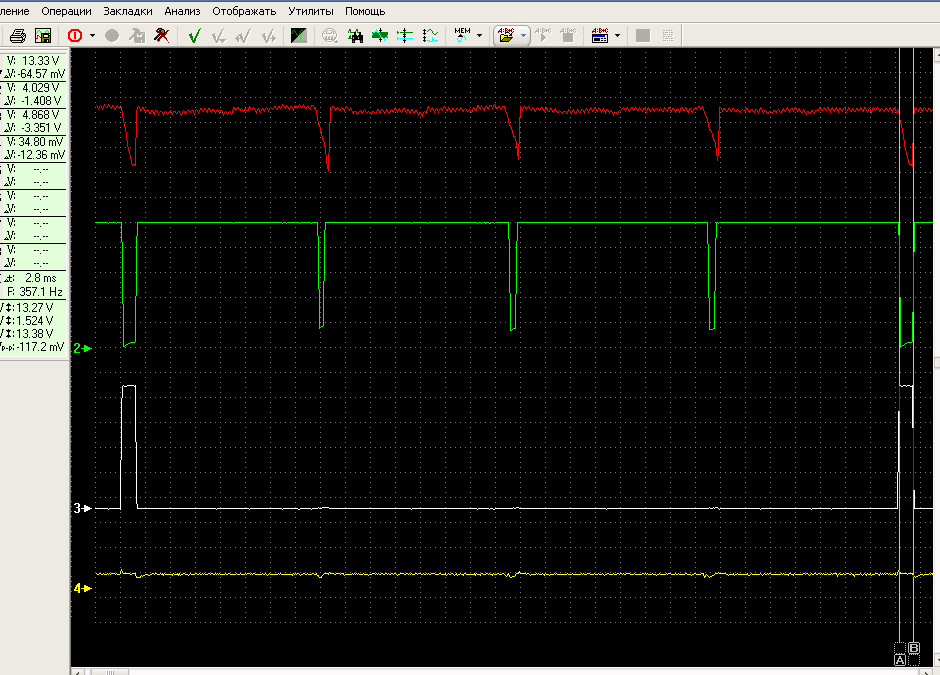Open the Утилиты menu
Screen dimensions: 940x675
point(310,11)
